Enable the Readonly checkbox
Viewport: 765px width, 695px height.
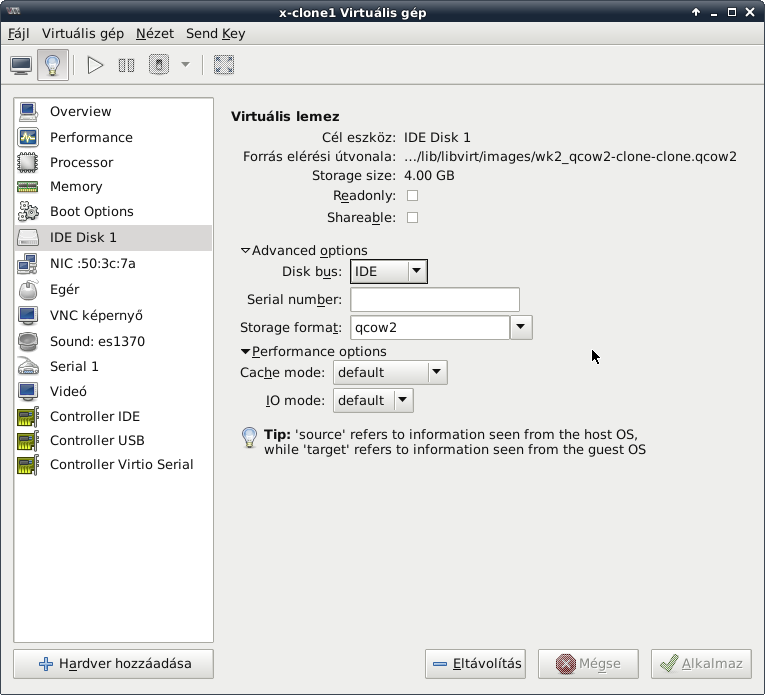point(412,196)
